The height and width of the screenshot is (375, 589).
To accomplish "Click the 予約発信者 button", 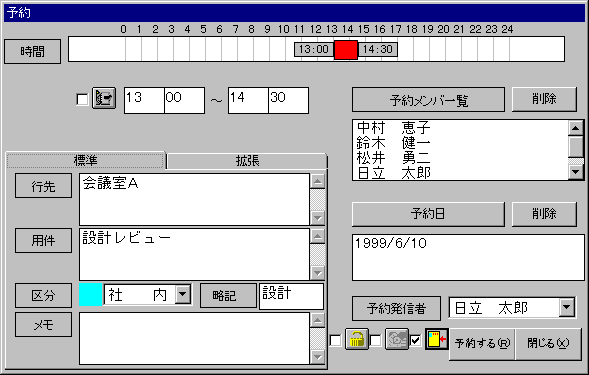I will (396, 308).
